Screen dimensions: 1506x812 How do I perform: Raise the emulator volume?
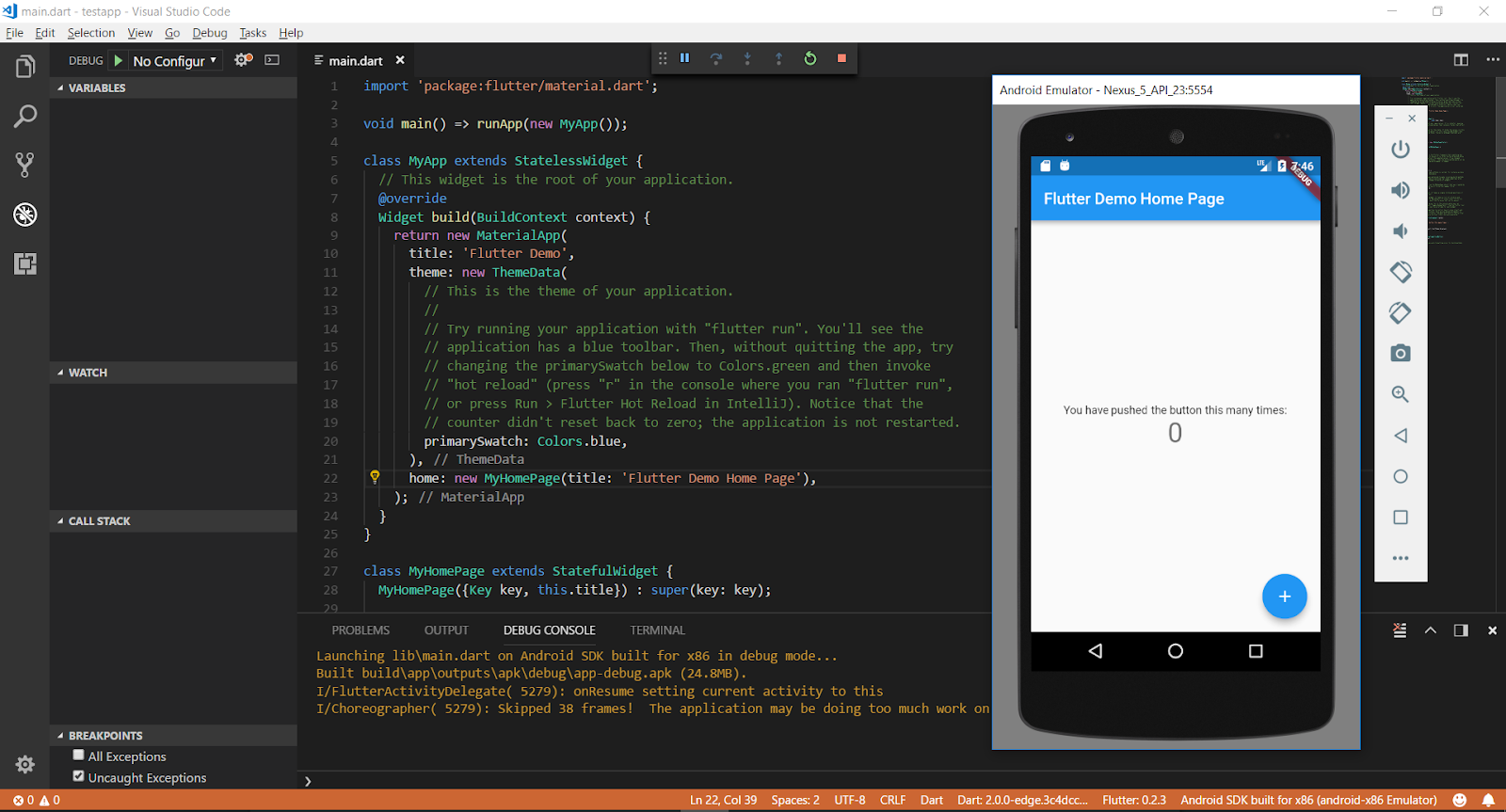[x=1401, y=190]
